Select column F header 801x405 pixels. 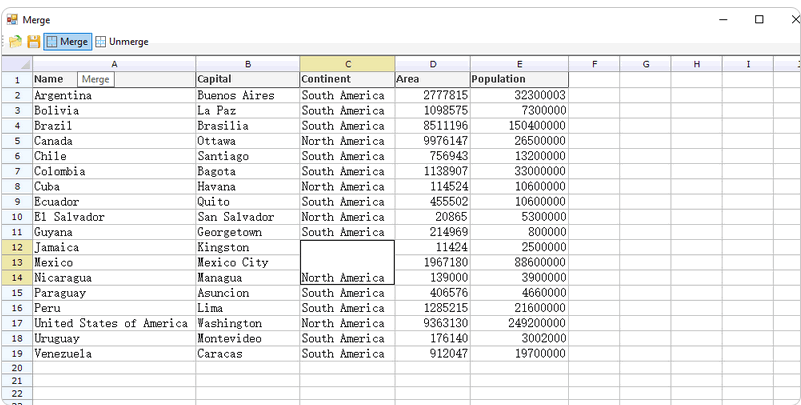tap(594, 64)
